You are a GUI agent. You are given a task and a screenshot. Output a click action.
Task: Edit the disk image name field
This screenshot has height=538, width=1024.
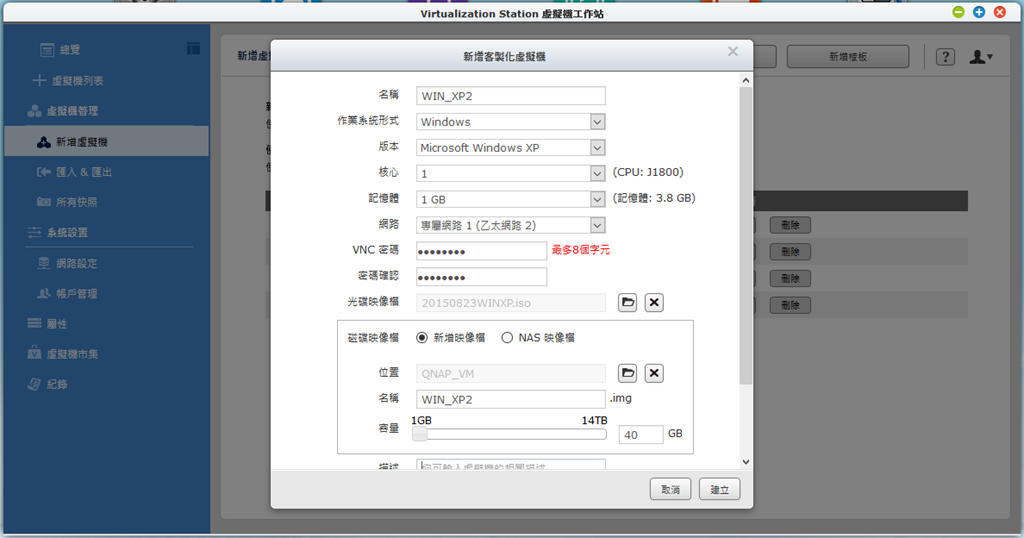pos(511,399)
